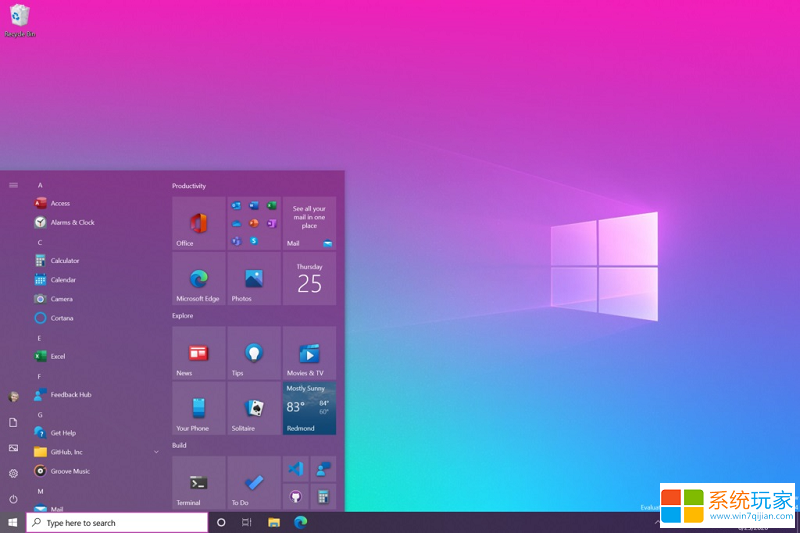Click the Explore group header
Viewport: 800px width, 533px height.
pos(183,316)
